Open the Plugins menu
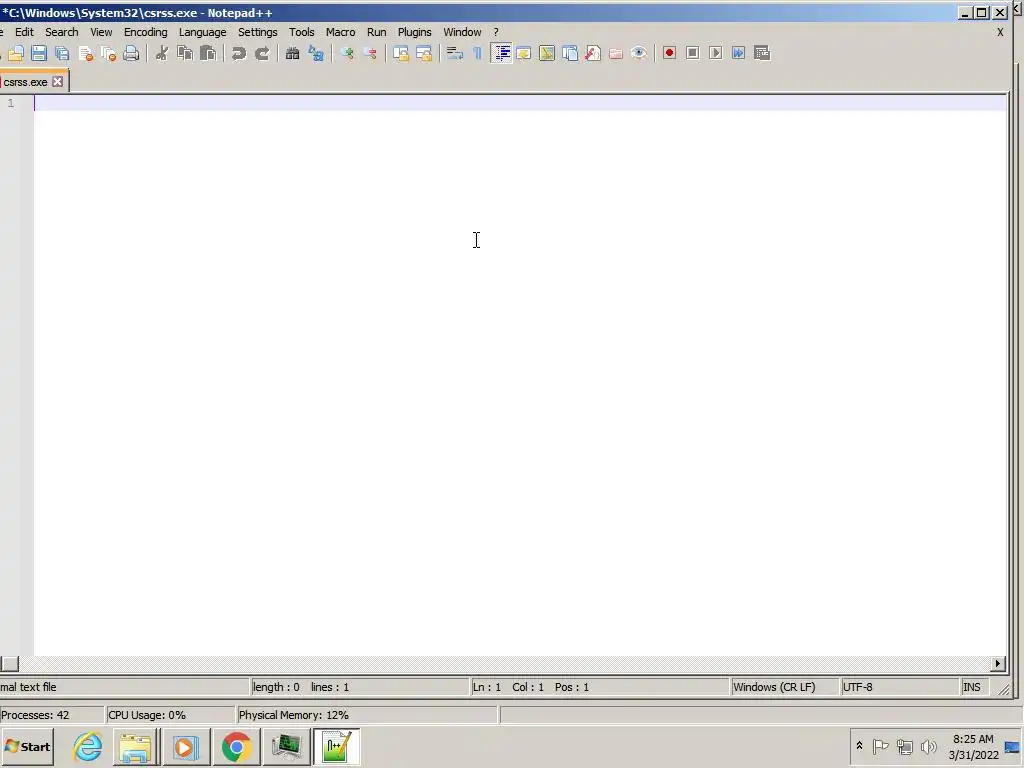The width and height of the screenshot is (1024, 768). pyautogui.click(x=415, y=32)
